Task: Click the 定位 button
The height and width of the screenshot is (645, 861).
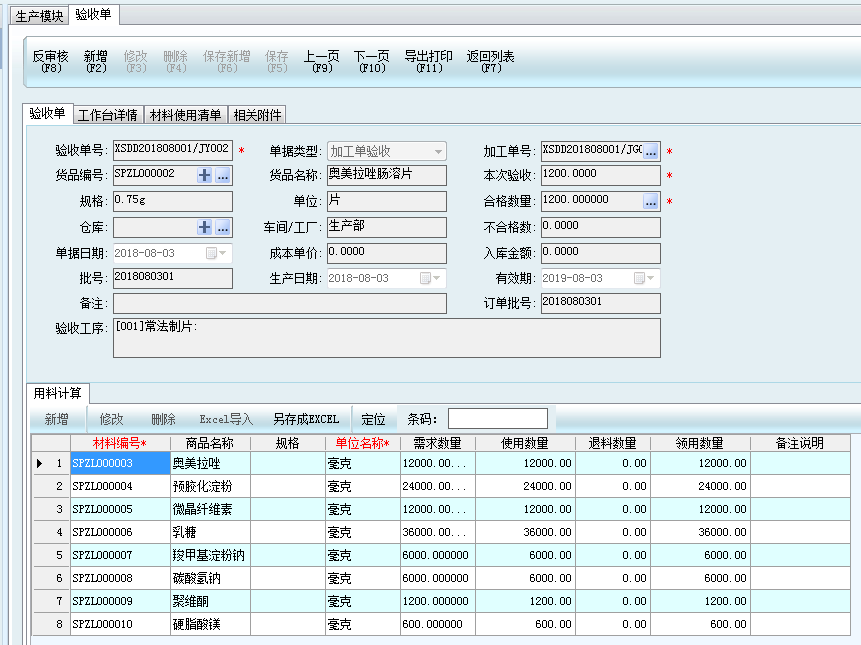Action: click(373, 419)
